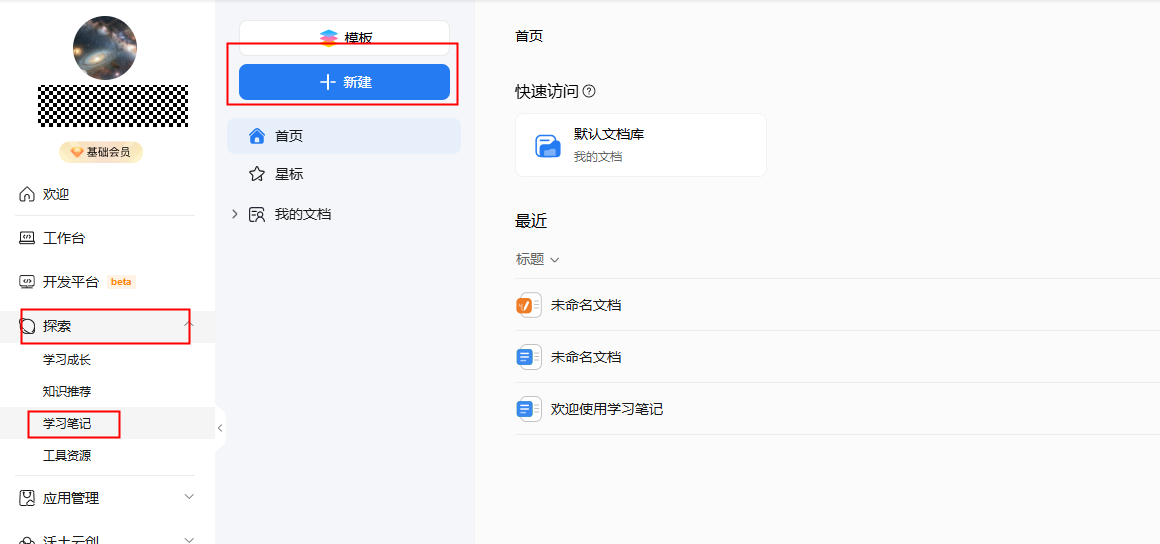Click the layered 模板 icon

coord(328,38)
